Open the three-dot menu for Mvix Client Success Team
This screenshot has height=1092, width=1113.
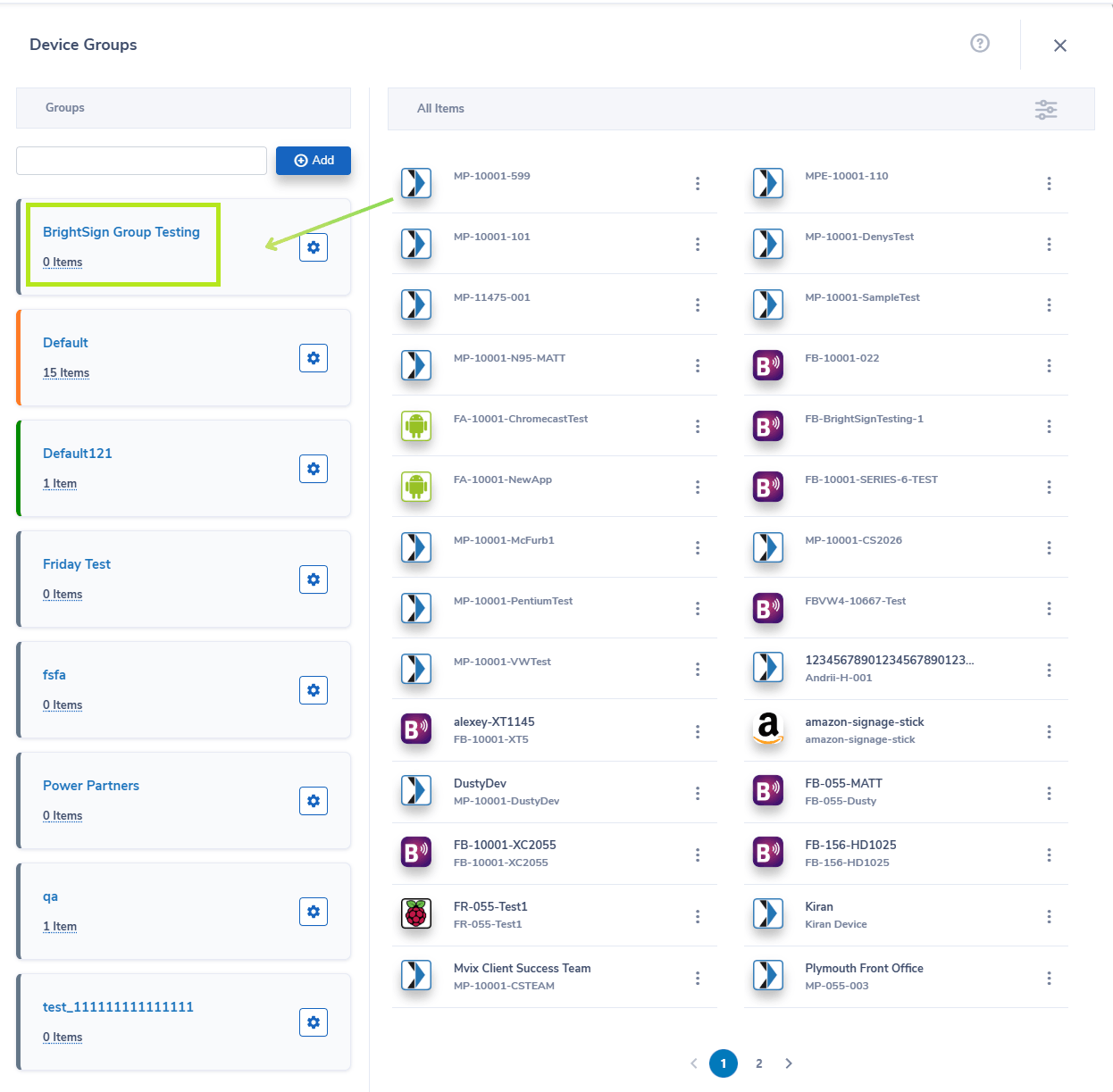698,978
